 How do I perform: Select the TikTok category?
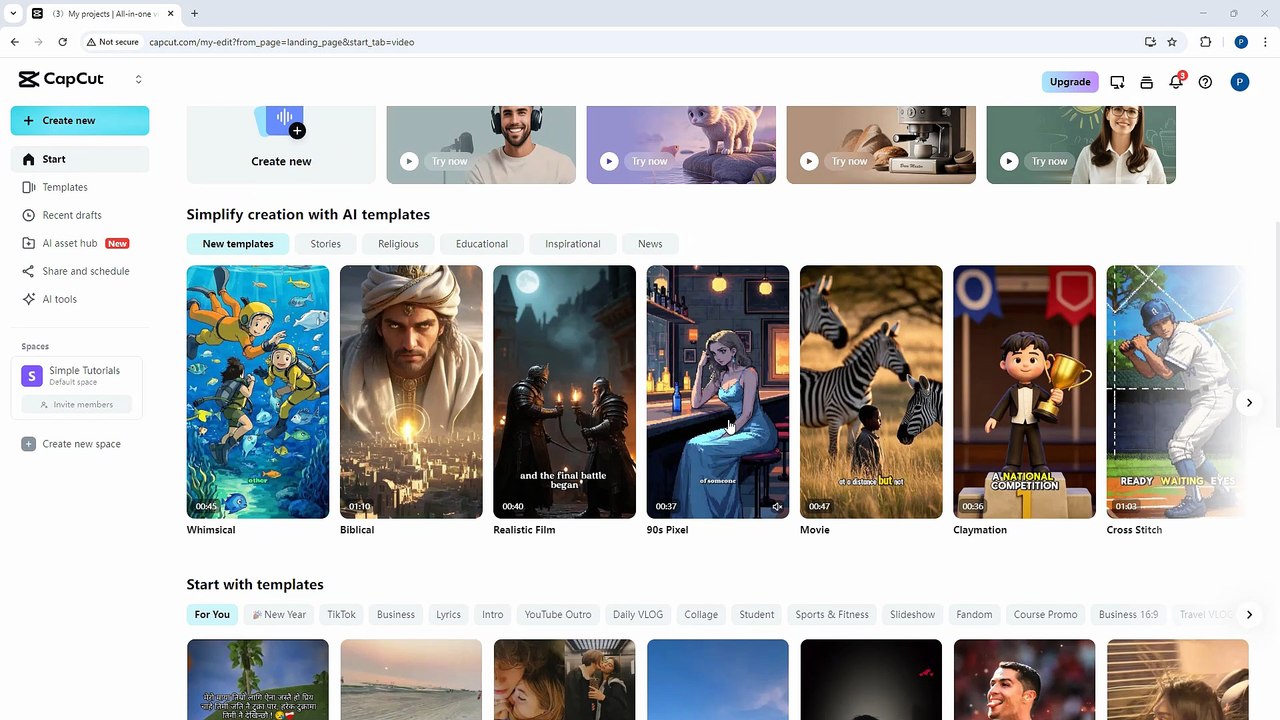pyautogui.click(x=341, y=615)
